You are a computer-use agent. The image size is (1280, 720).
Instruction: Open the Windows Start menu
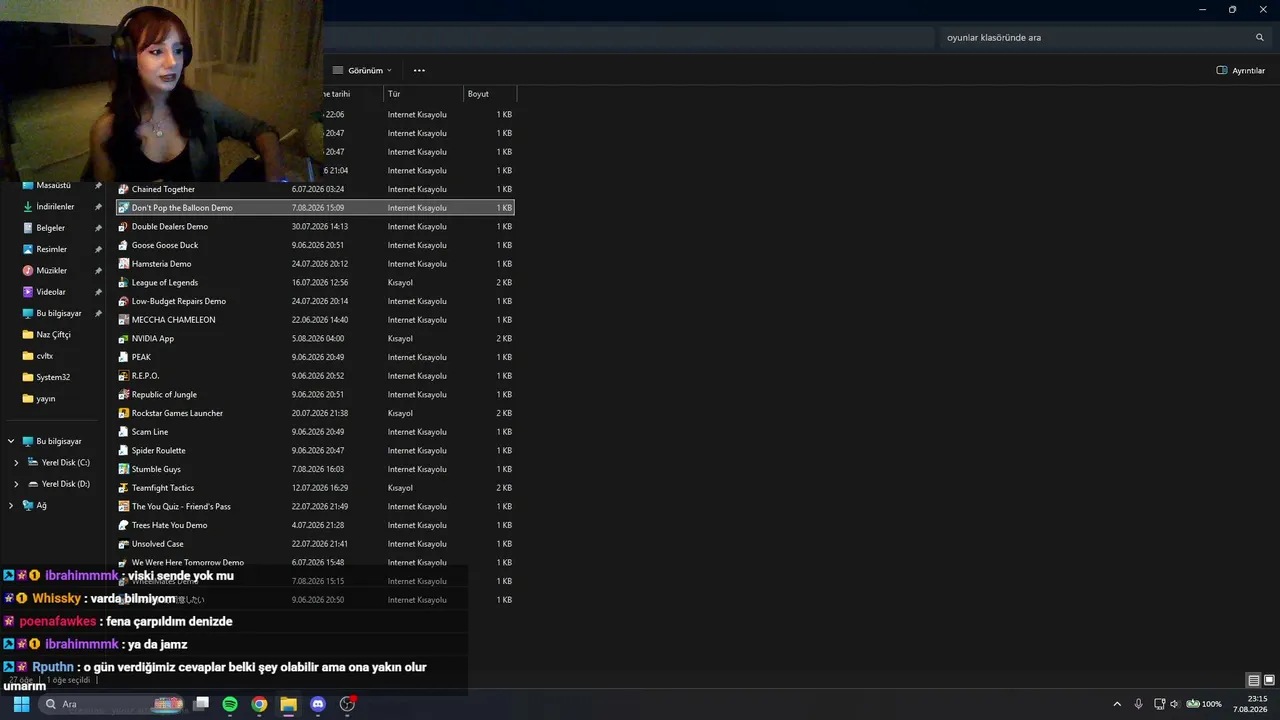click(21, 704)
